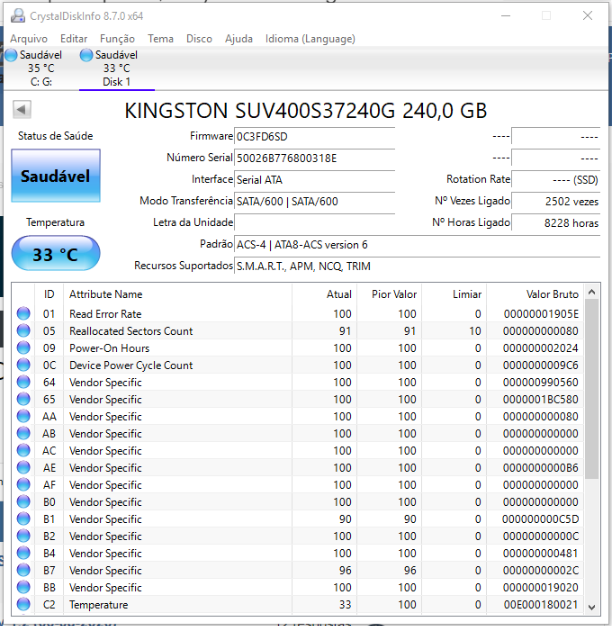Click status orb of Temperature row

pos(24,604)
